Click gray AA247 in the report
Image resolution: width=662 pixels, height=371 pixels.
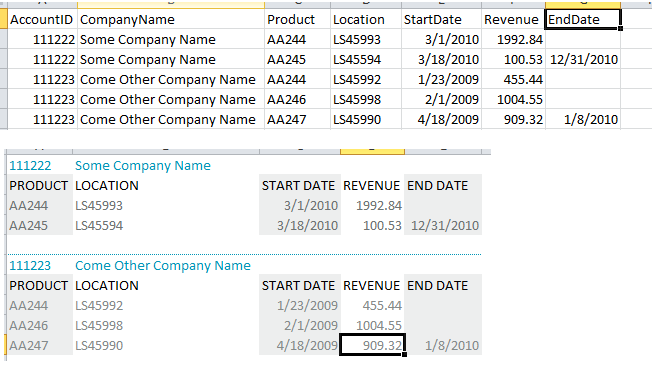pos(29,345)
